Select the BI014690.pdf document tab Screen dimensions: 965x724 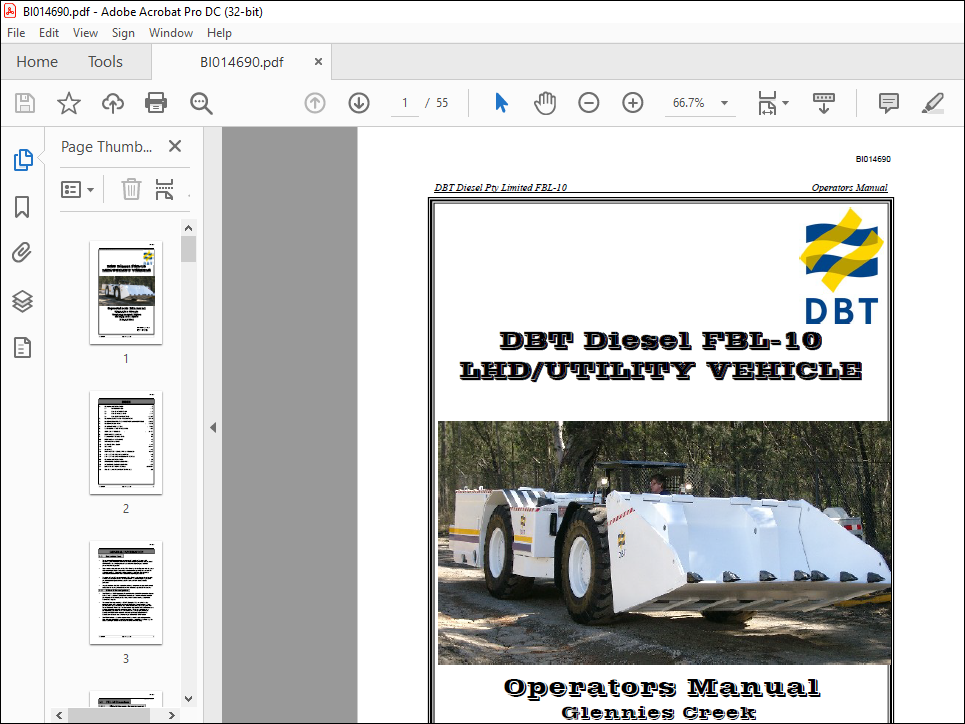(241, 62)
